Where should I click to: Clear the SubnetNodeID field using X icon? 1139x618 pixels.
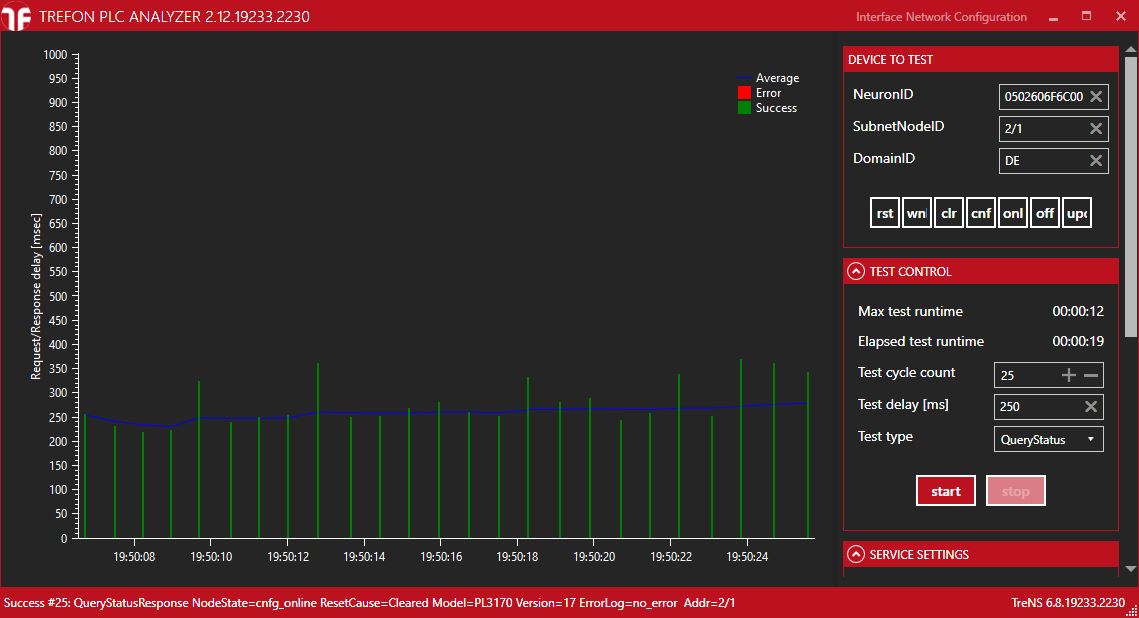click(1096, 129)
